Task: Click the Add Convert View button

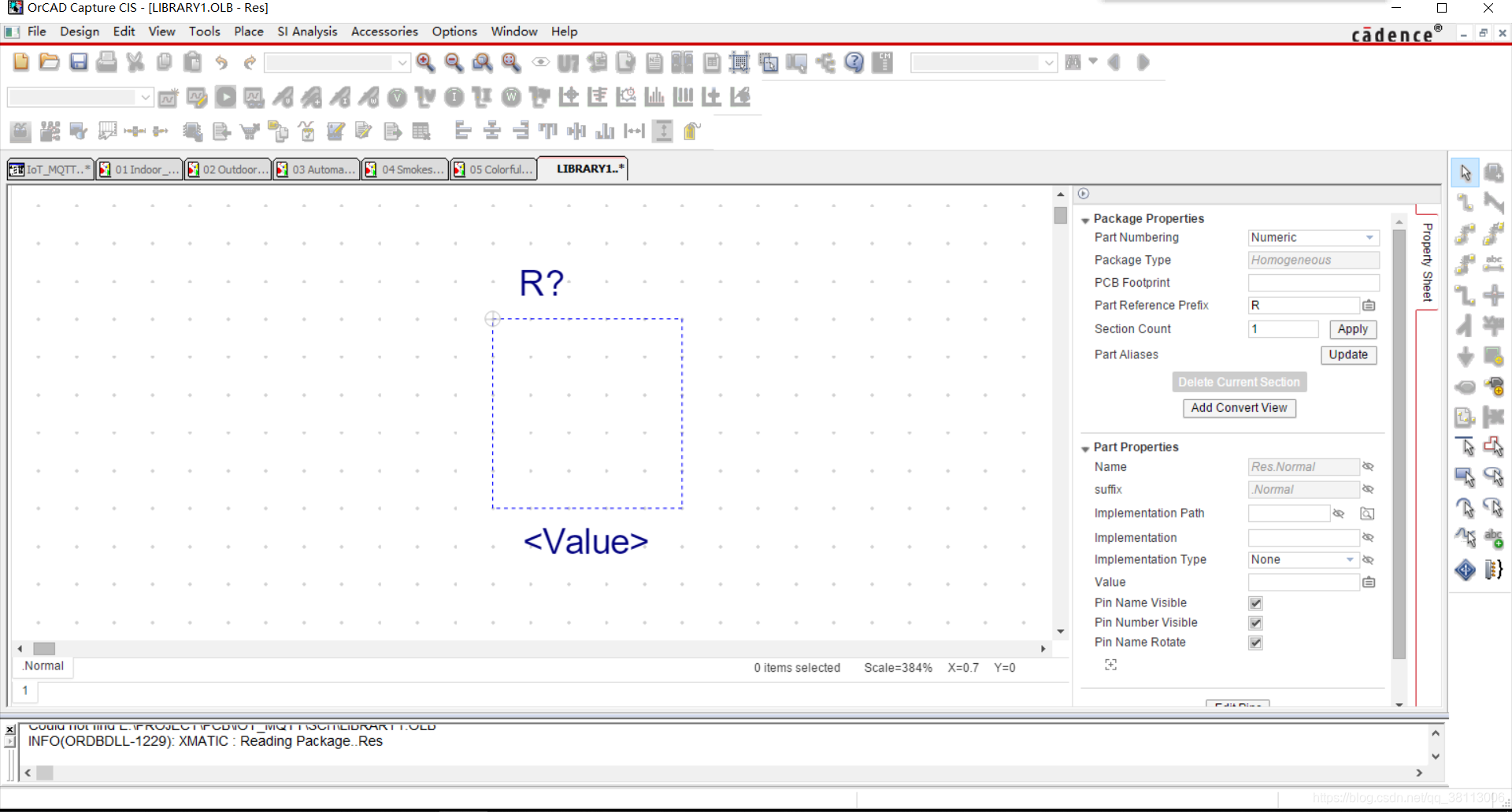Action: 1239,408
